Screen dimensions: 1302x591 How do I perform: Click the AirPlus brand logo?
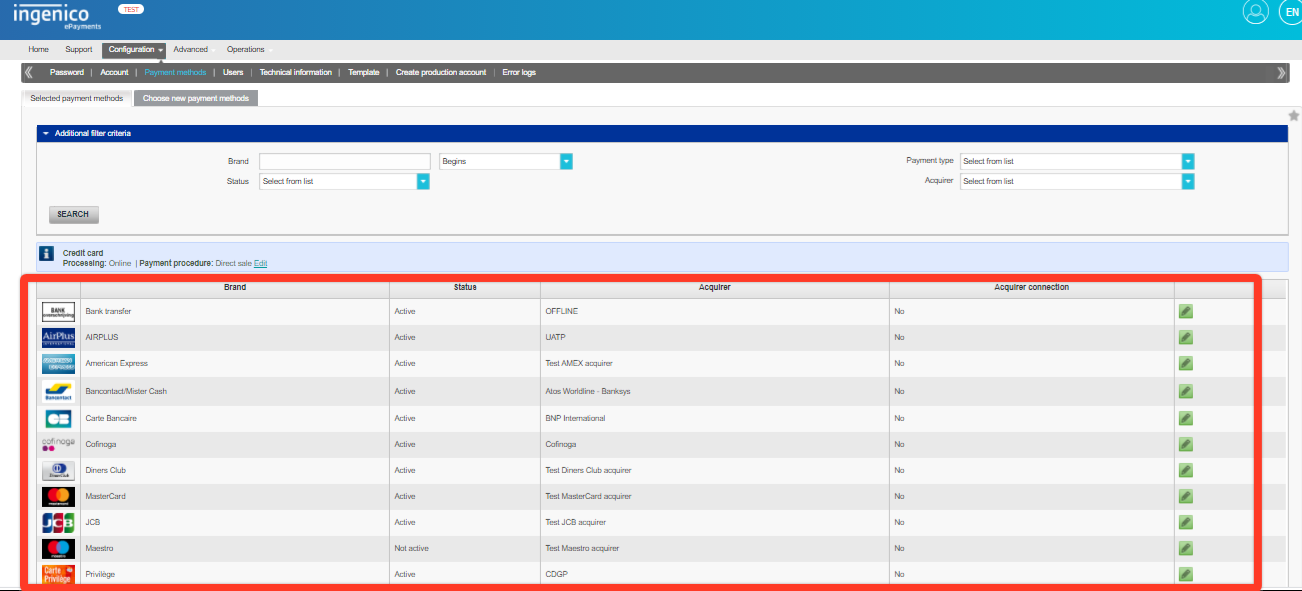59,338
